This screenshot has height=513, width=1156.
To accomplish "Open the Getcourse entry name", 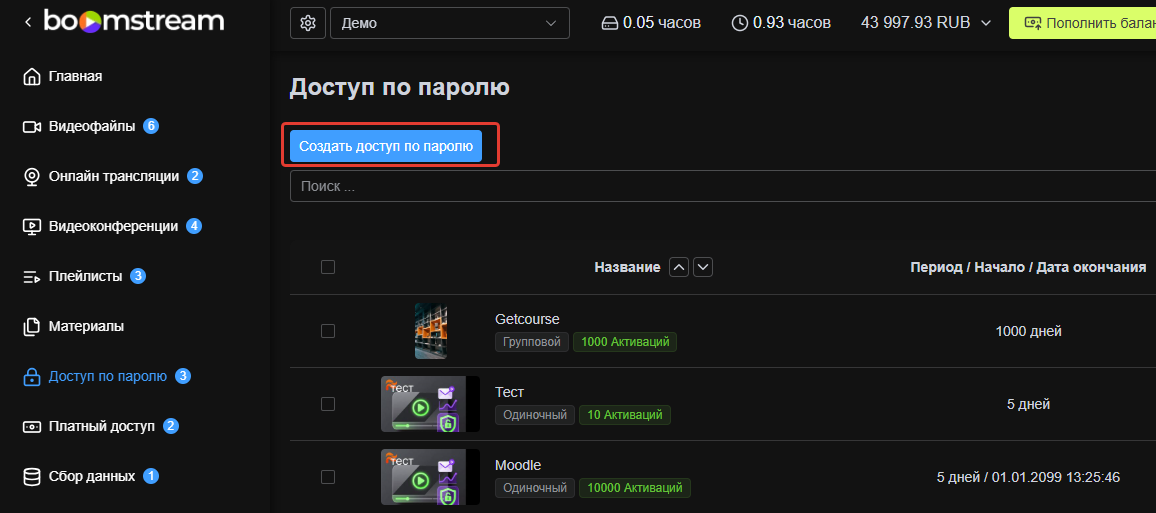I will [527, 319].
